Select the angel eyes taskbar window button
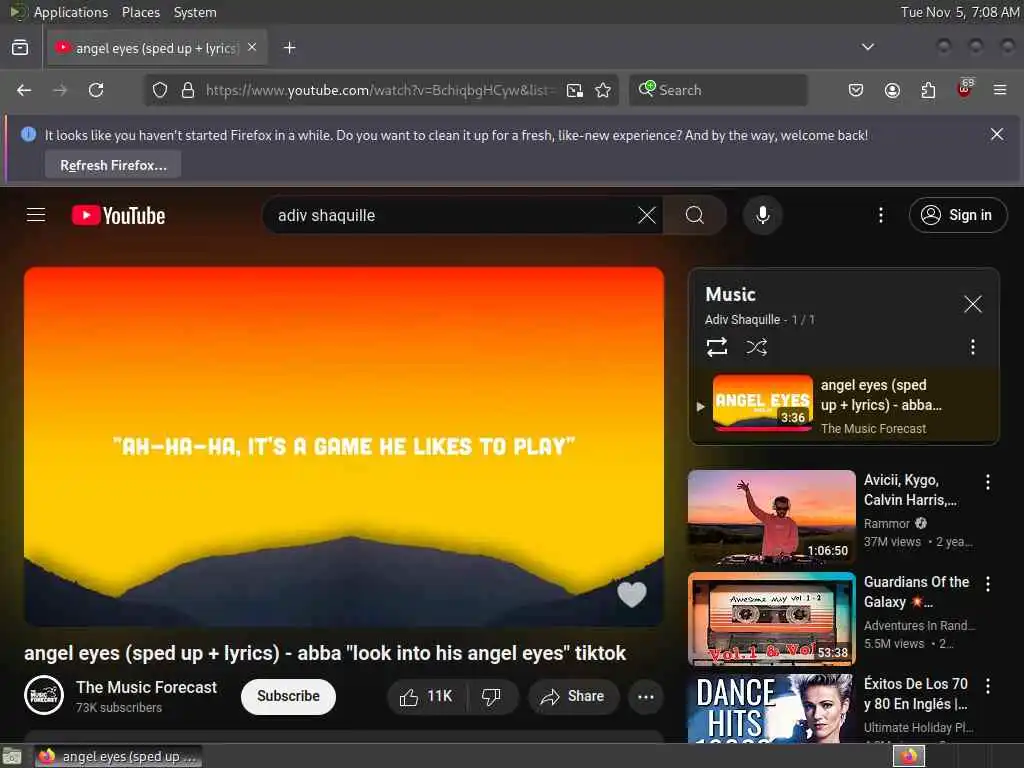The width and height of the screenshot is (1024, 768). 118,756
